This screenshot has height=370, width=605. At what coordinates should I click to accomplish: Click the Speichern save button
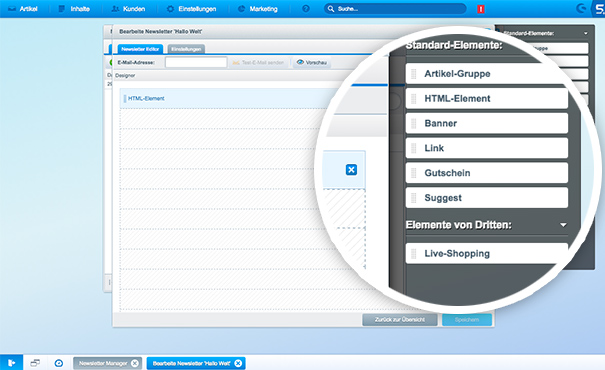point(467,319)
